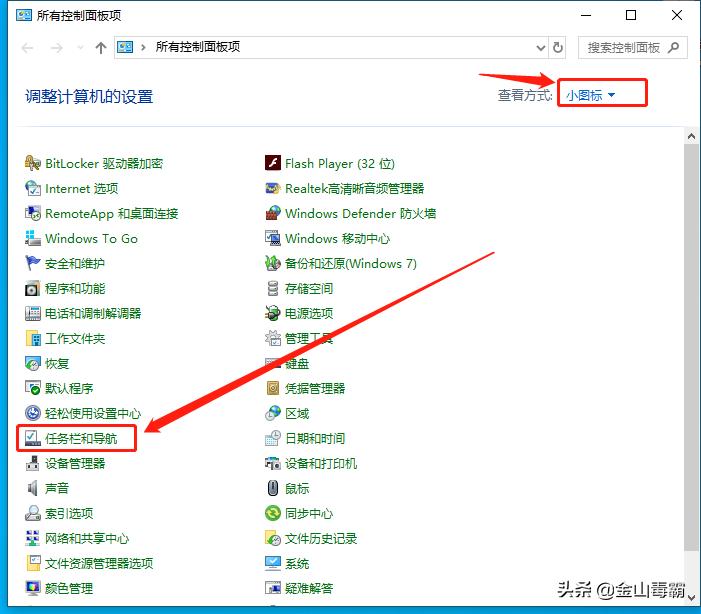Image resolution: width=701 pixels, height=614 pixels.
Task: Click the 同步中心 icon
Action: point(273,513)
